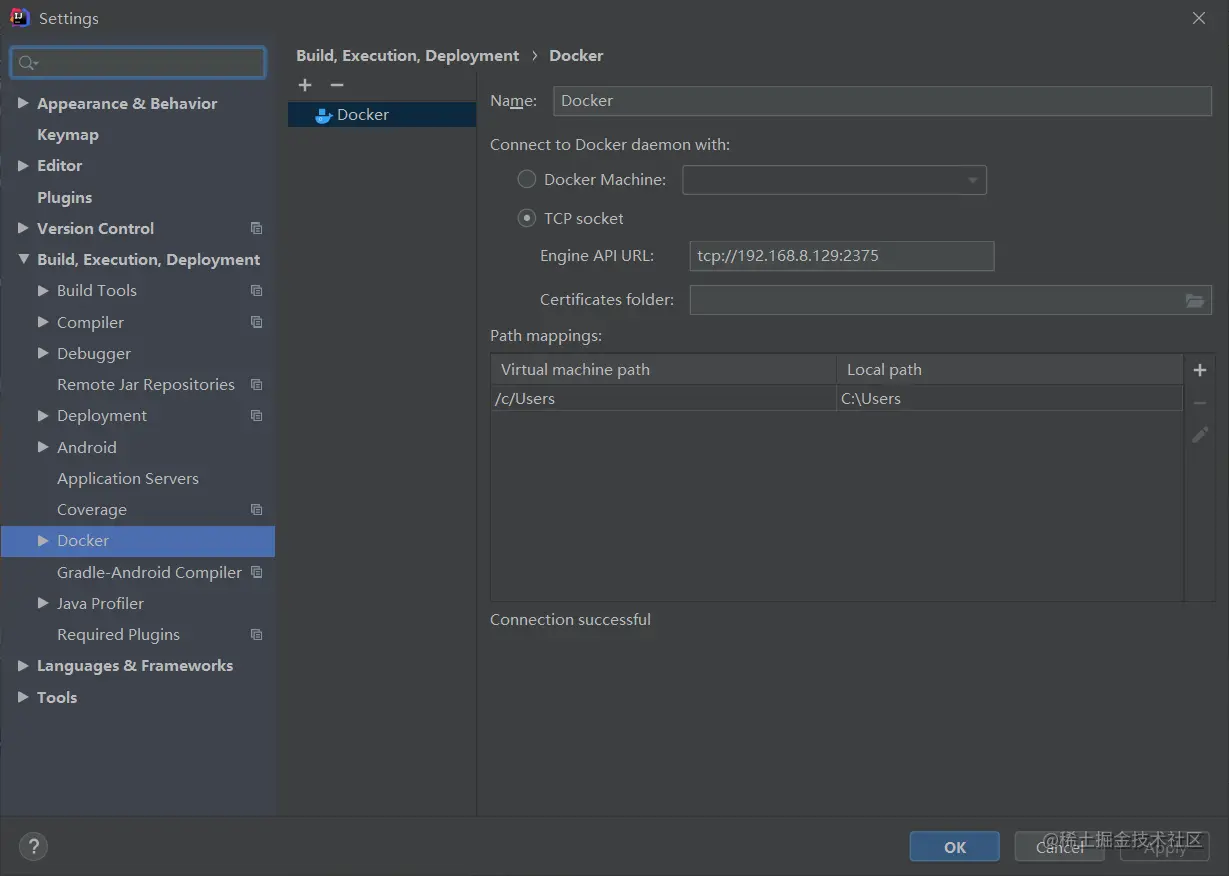This screenshot has height=876, width=1229.
Task: Remove selected Docker configuration with minus icon
Action: 337,86
